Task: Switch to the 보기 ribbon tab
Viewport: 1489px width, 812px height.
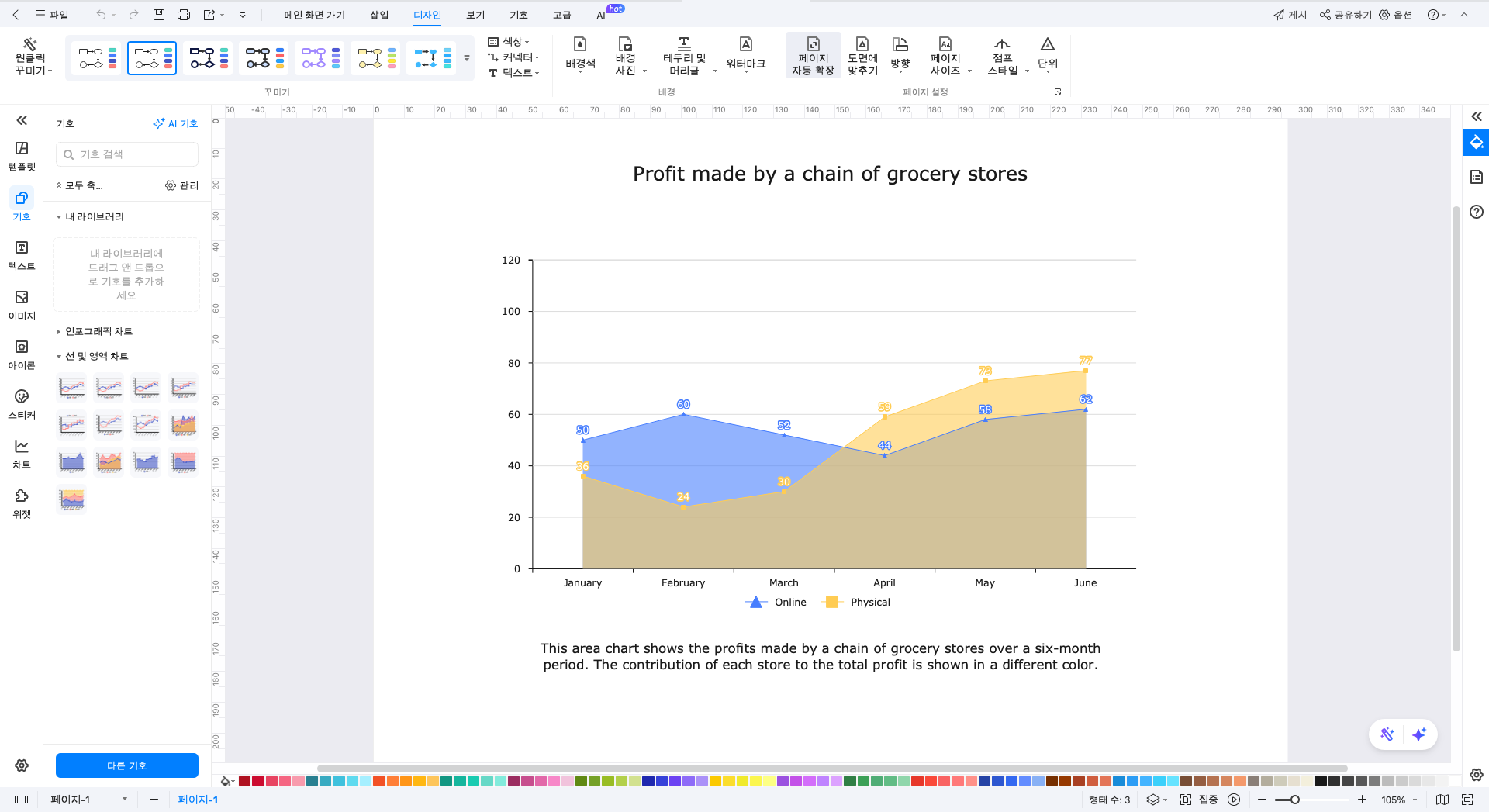Action: tap(474, 14)
